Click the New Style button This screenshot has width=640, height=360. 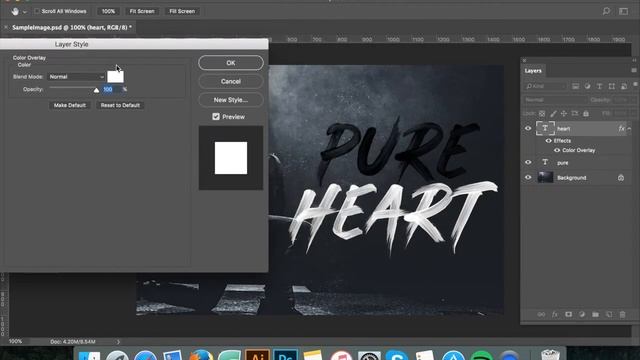231,100
